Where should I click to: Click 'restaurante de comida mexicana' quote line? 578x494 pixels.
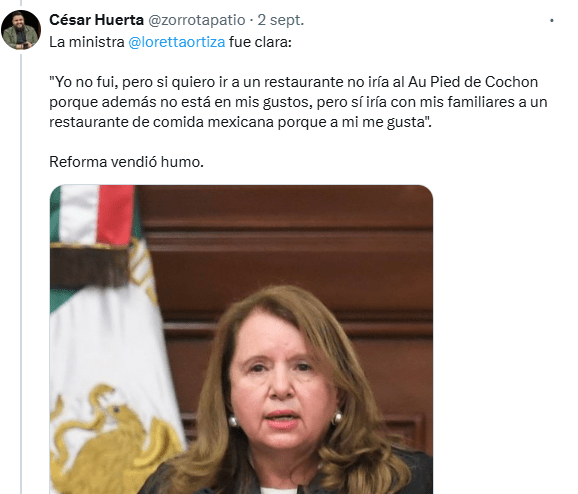coord(240,122)
